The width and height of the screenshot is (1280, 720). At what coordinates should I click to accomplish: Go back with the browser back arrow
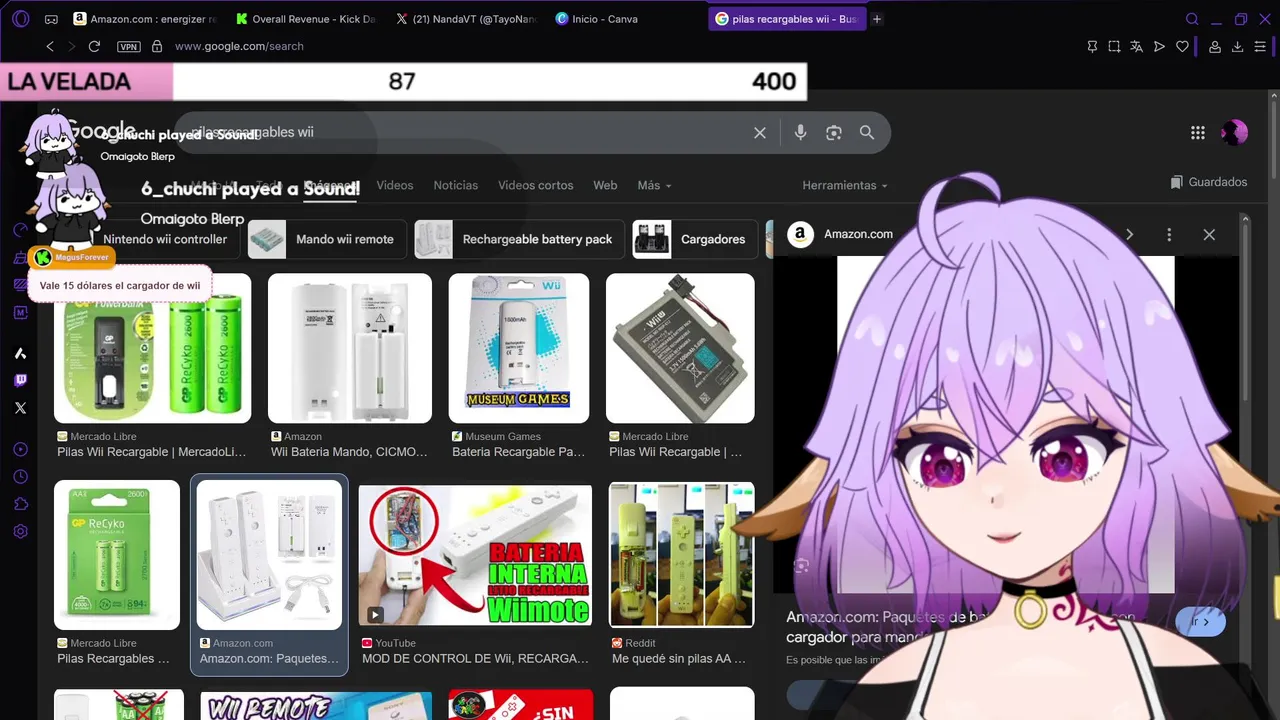coord(50,46)
